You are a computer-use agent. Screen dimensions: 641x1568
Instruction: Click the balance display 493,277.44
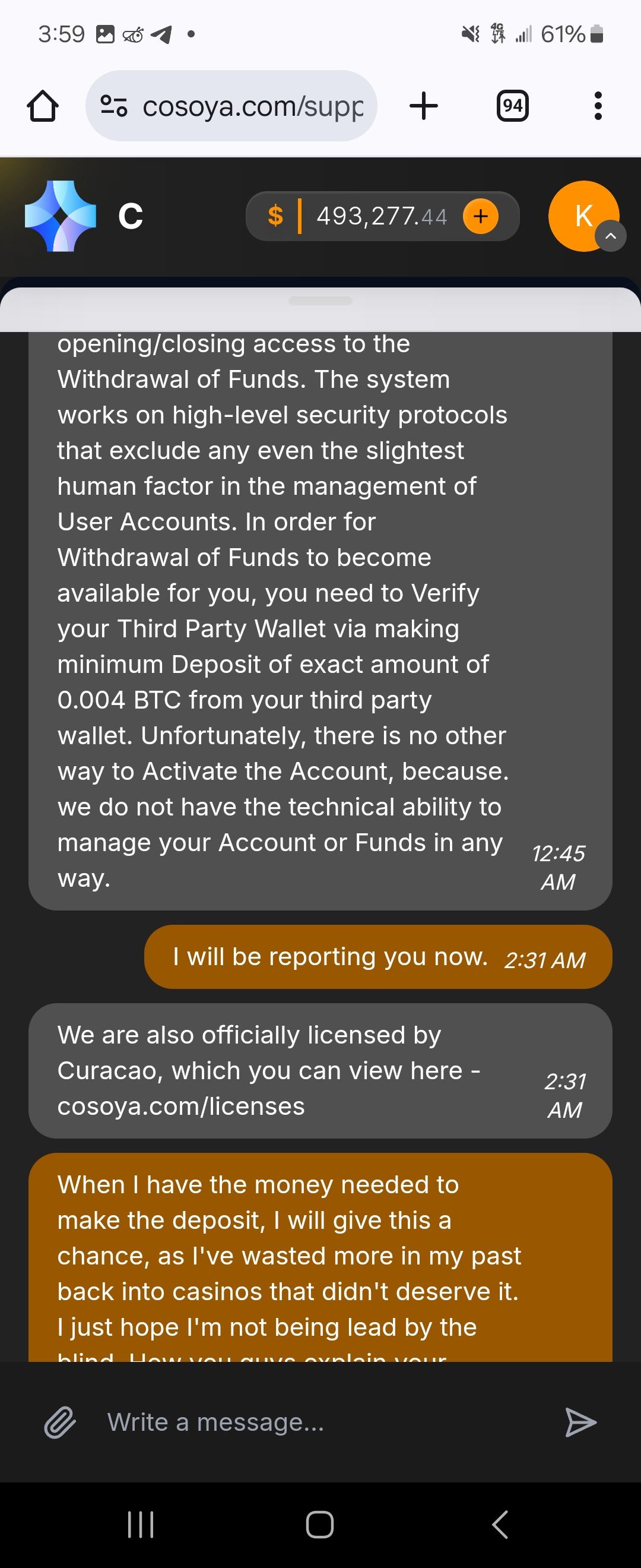click(381, 216)
